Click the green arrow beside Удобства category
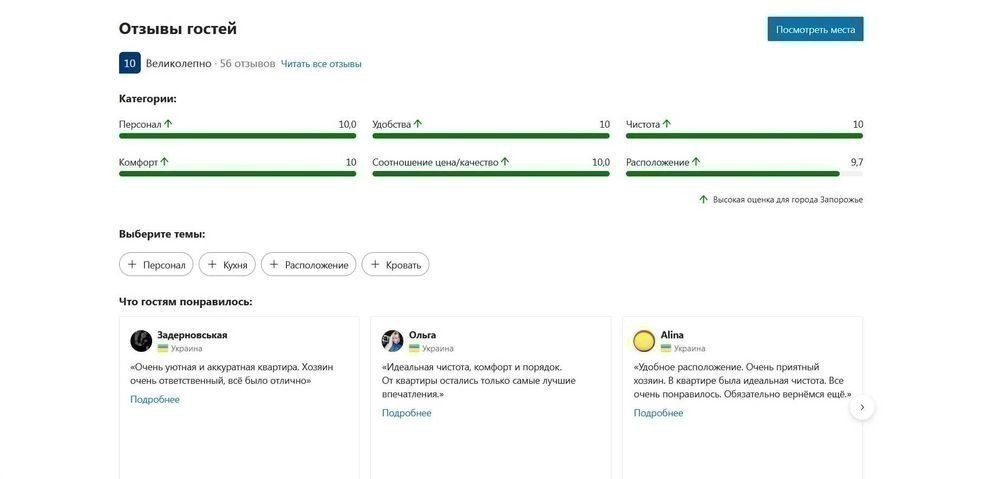Screen dimensions: 1000x479 [x=418, y=124]
